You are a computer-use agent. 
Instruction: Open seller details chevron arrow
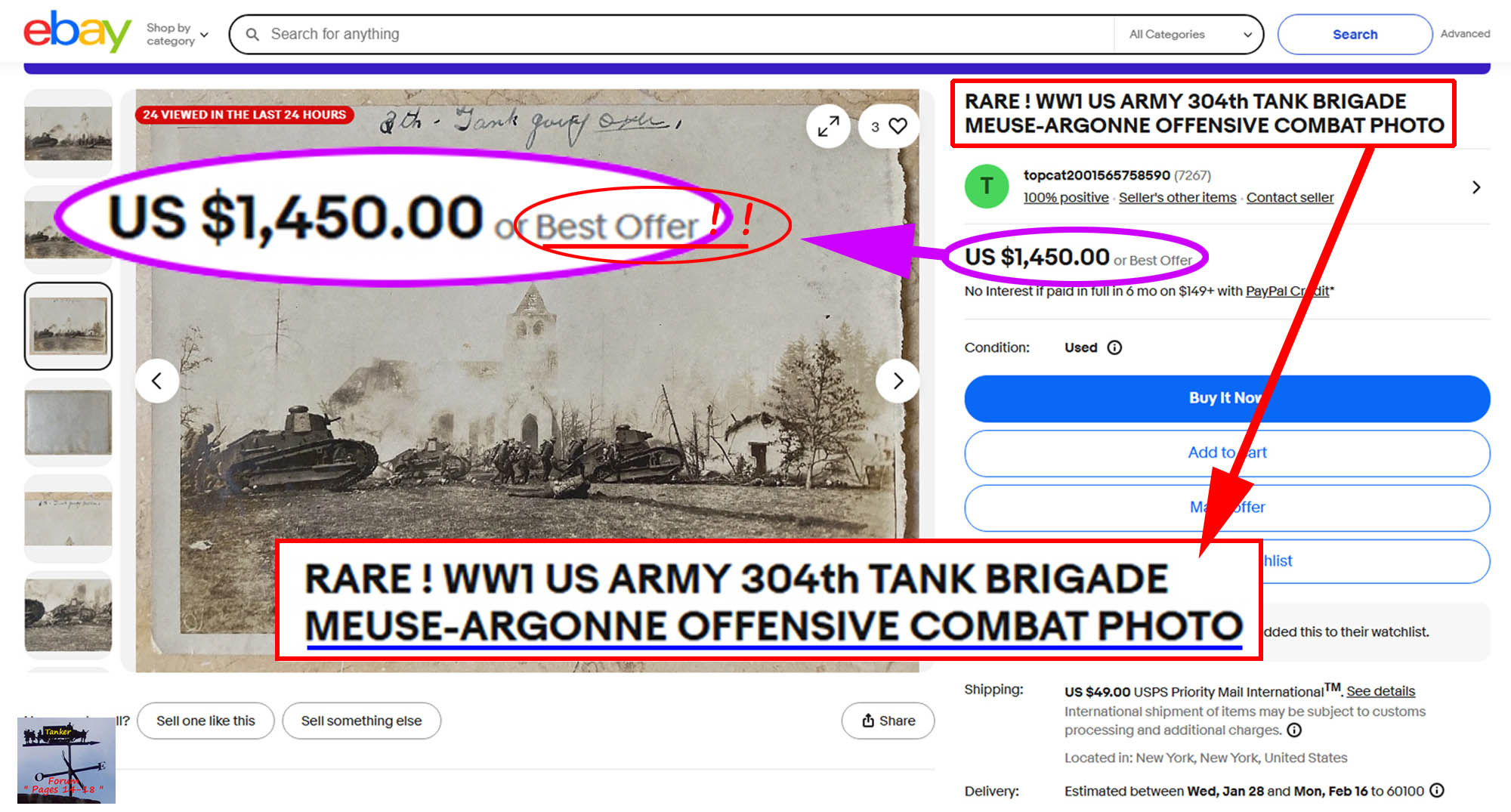tap(1476, 187)
